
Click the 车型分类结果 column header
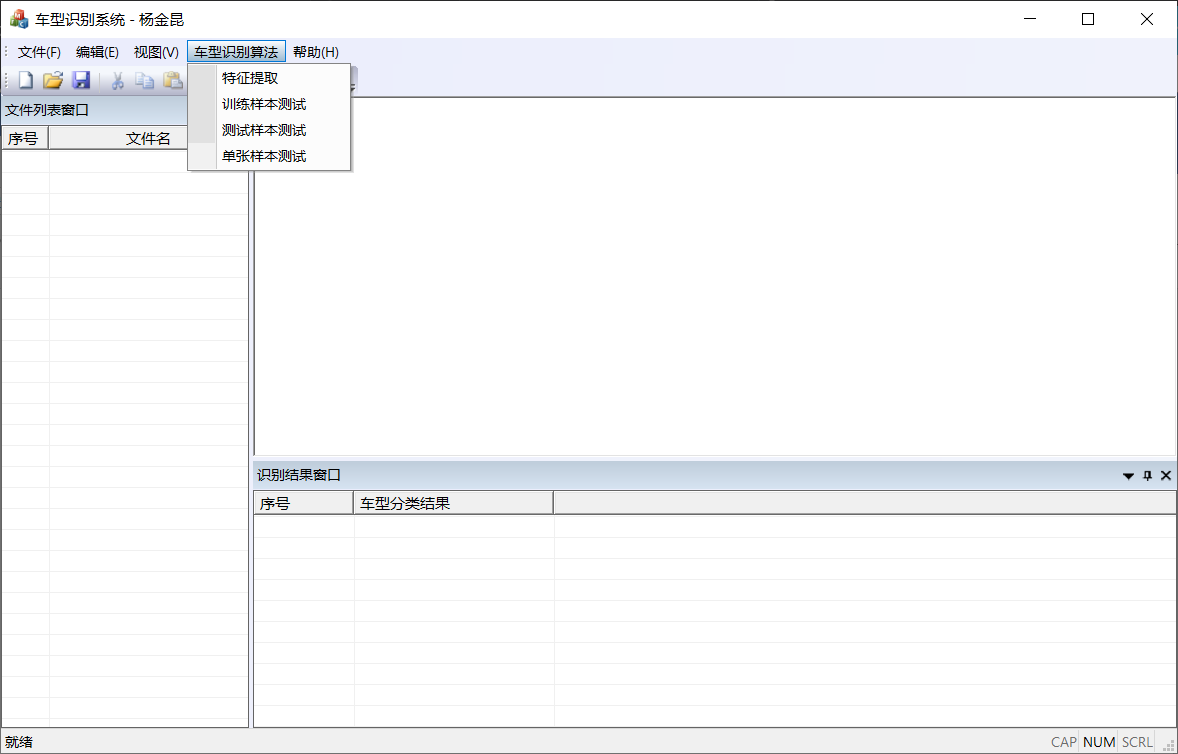coord(453,503)
